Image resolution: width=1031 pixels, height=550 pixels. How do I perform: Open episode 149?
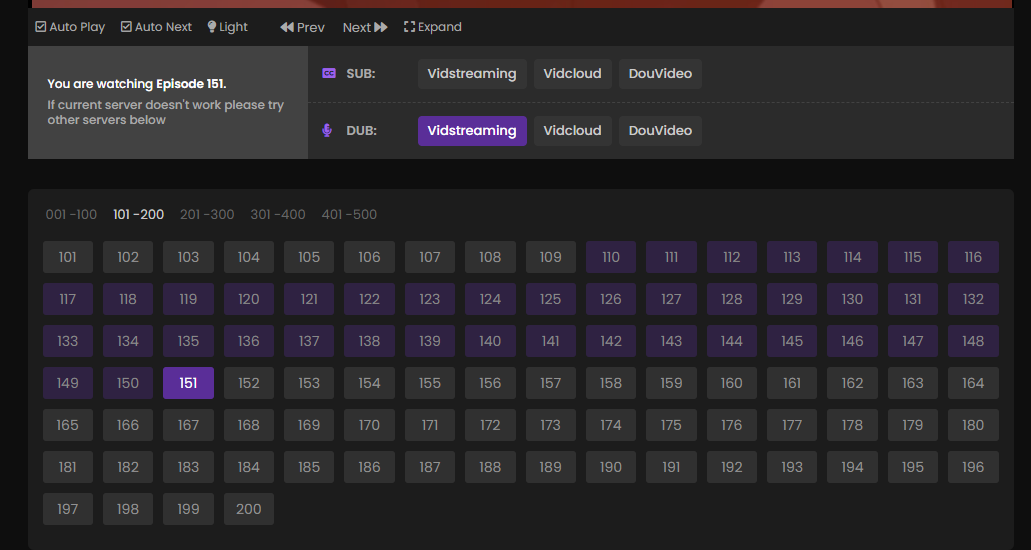click(68, 383)
